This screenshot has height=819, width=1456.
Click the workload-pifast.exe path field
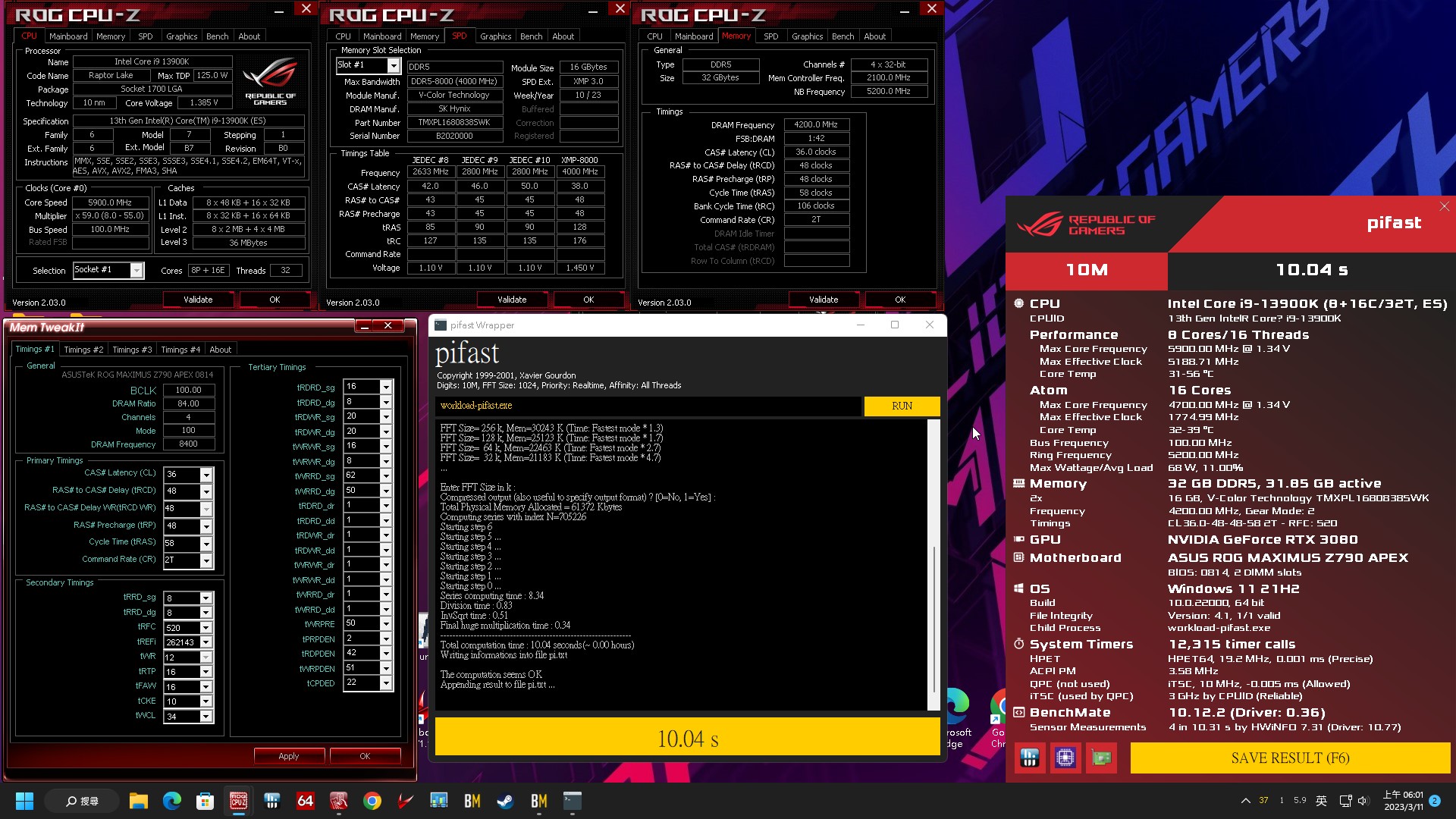[648, 406]
